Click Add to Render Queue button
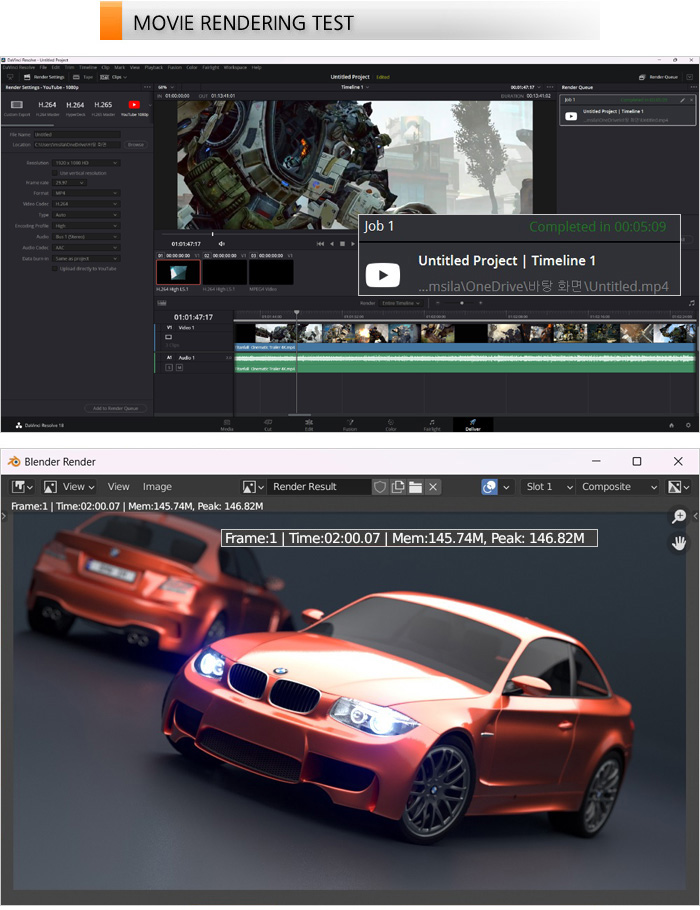 click(x=117, y=408)
